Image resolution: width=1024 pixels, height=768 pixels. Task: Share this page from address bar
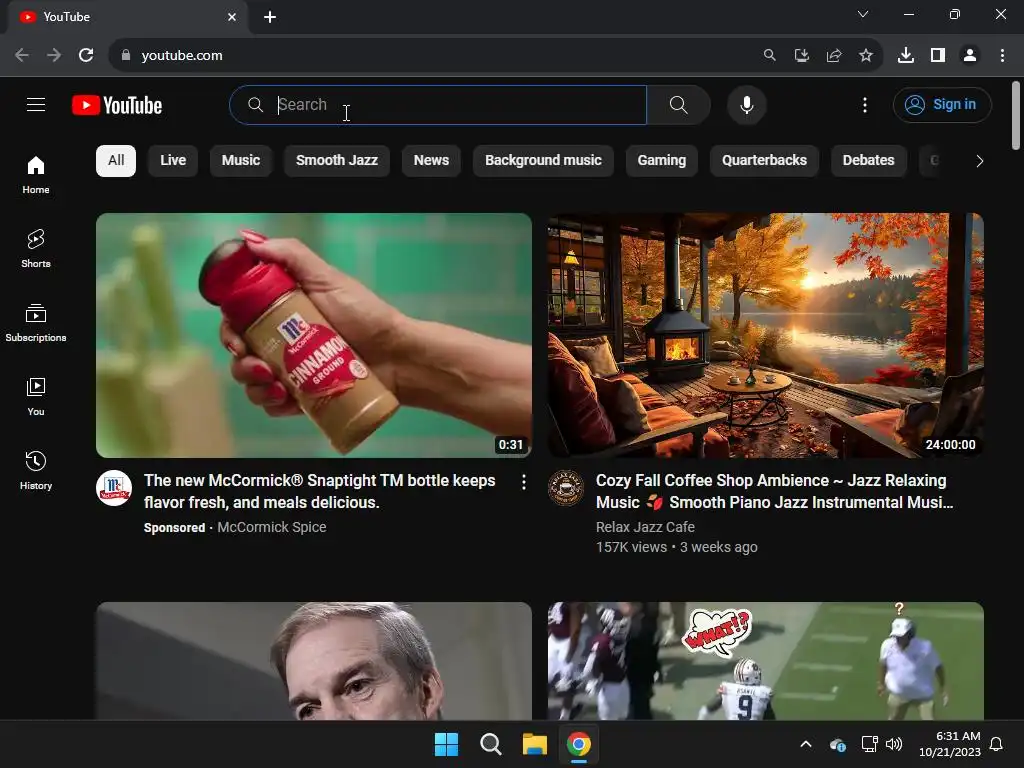[x=834, y=56]
